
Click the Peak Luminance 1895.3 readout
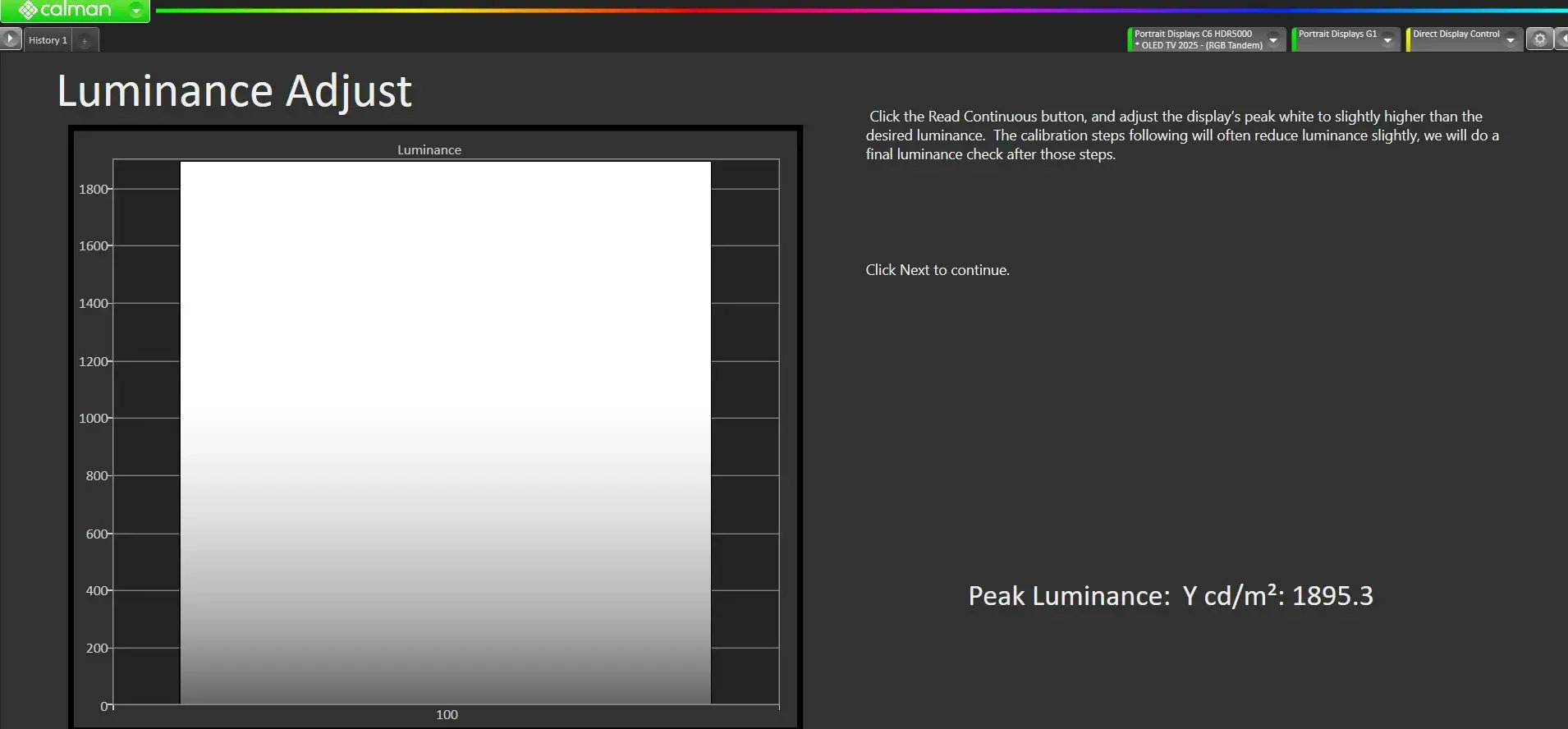click(x=1170, y=596)
